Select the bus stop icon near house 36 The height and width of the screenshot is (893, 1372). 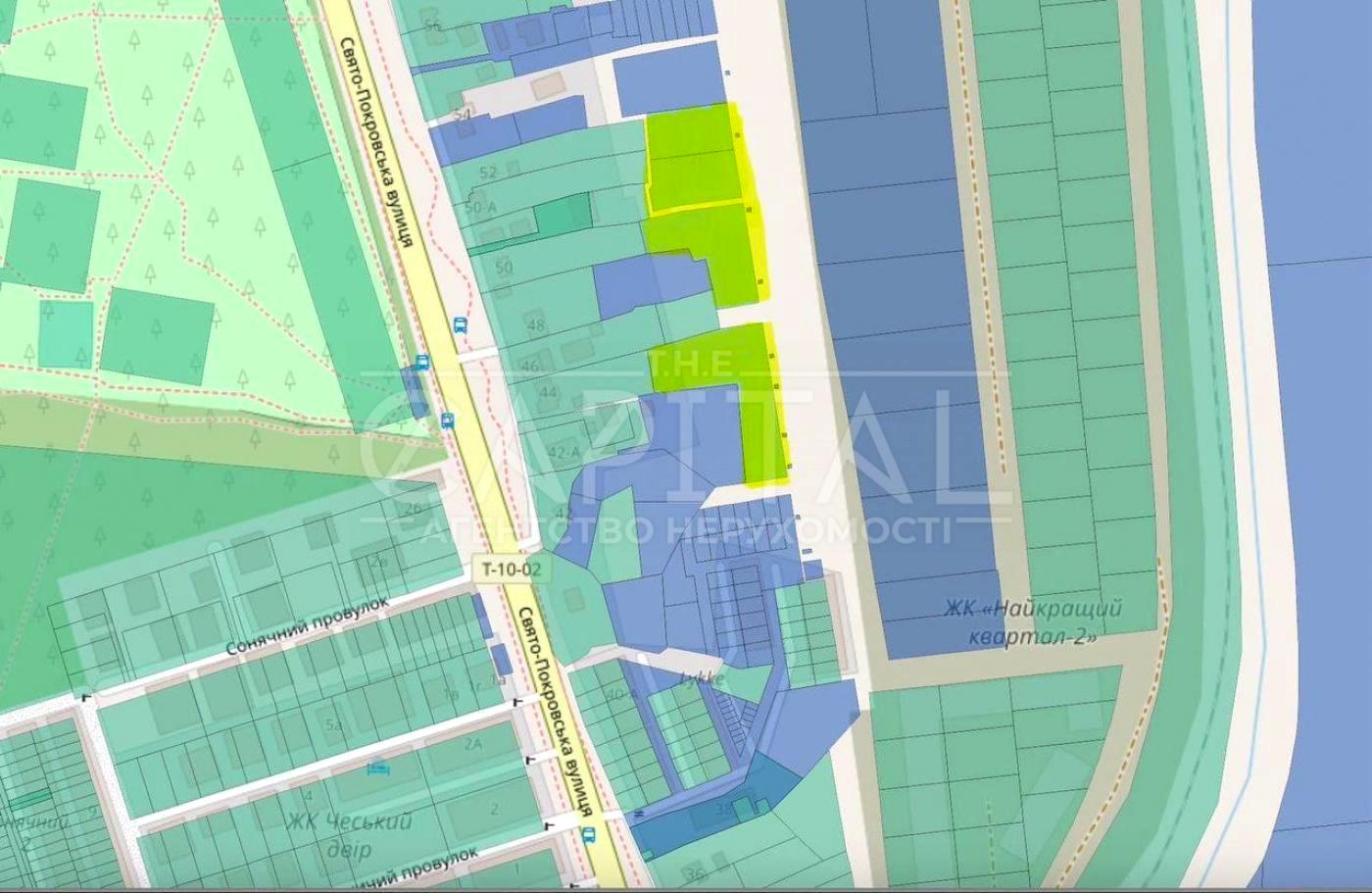588,835
